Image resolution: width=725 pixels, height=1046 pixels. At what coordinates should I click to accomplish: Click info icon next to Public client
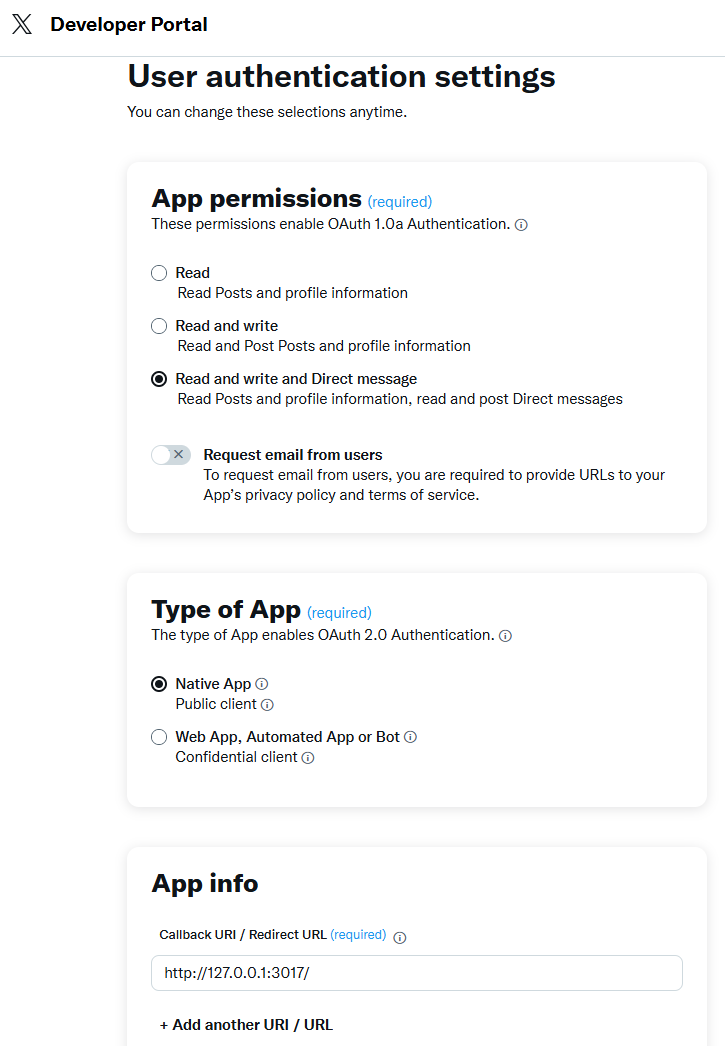pyautogui.click(x=267, y=704)
